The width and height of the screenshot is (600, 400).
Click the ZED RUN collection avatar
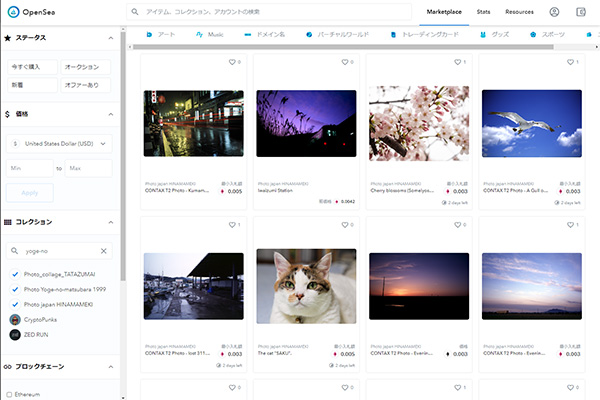pyautogui.click(x=15, y=334)
